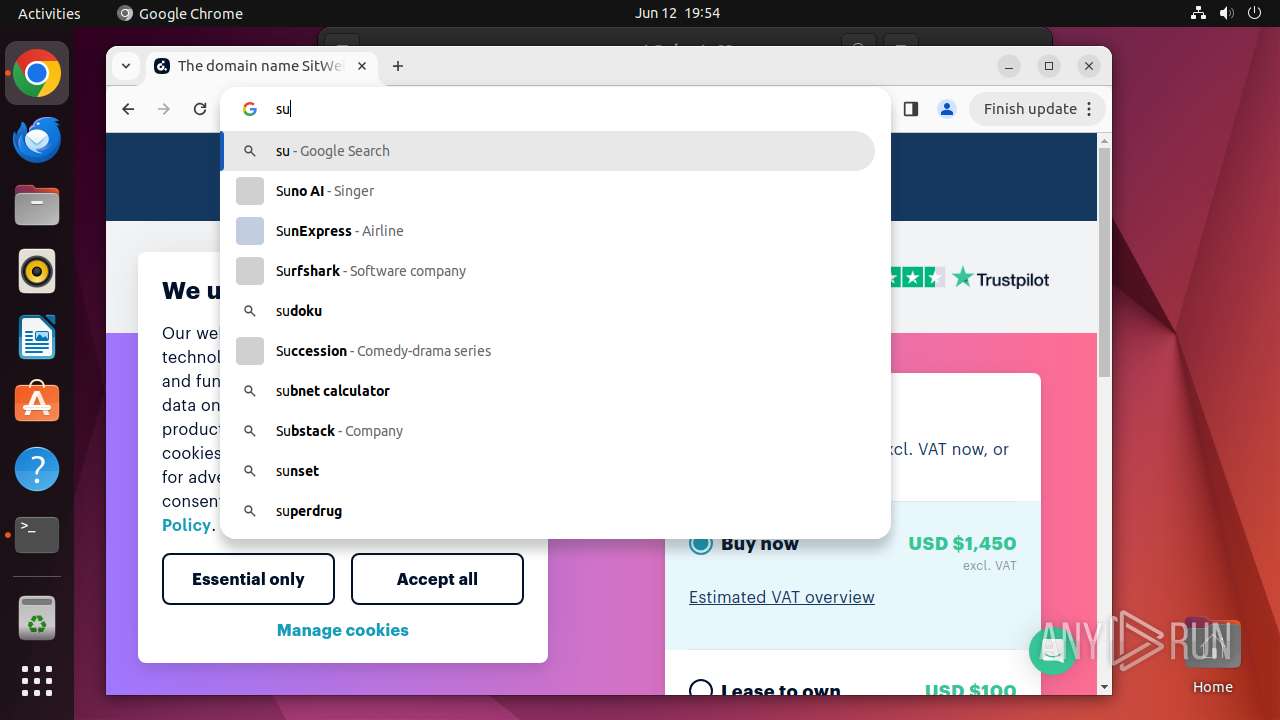Select the Suno AI thumbnail image
Viewport: 1280px width, 720px height.
(x=250, y=191)
